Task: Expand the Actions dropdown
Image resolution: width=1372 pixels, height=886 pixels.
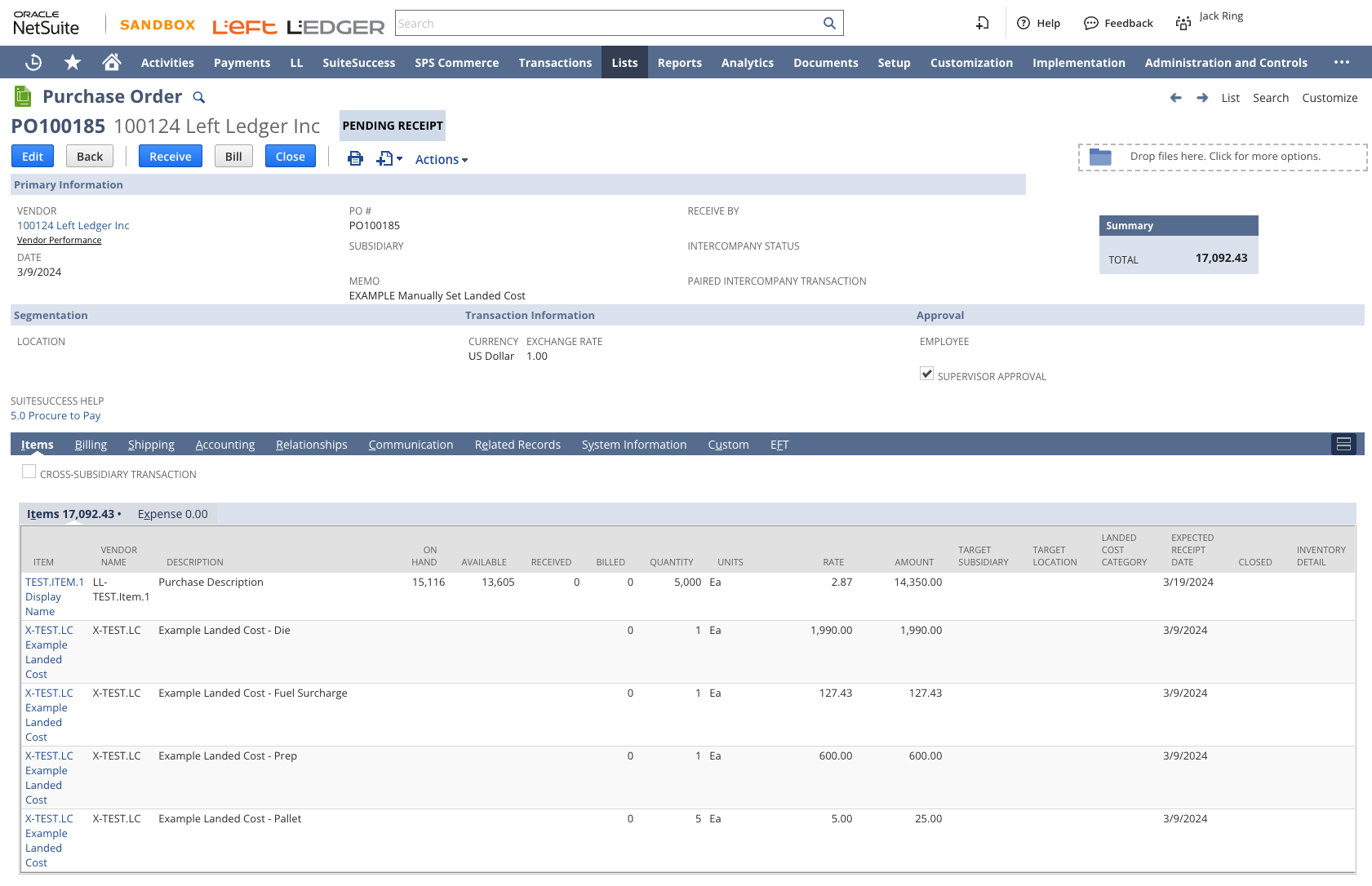Action: [442, 159]
